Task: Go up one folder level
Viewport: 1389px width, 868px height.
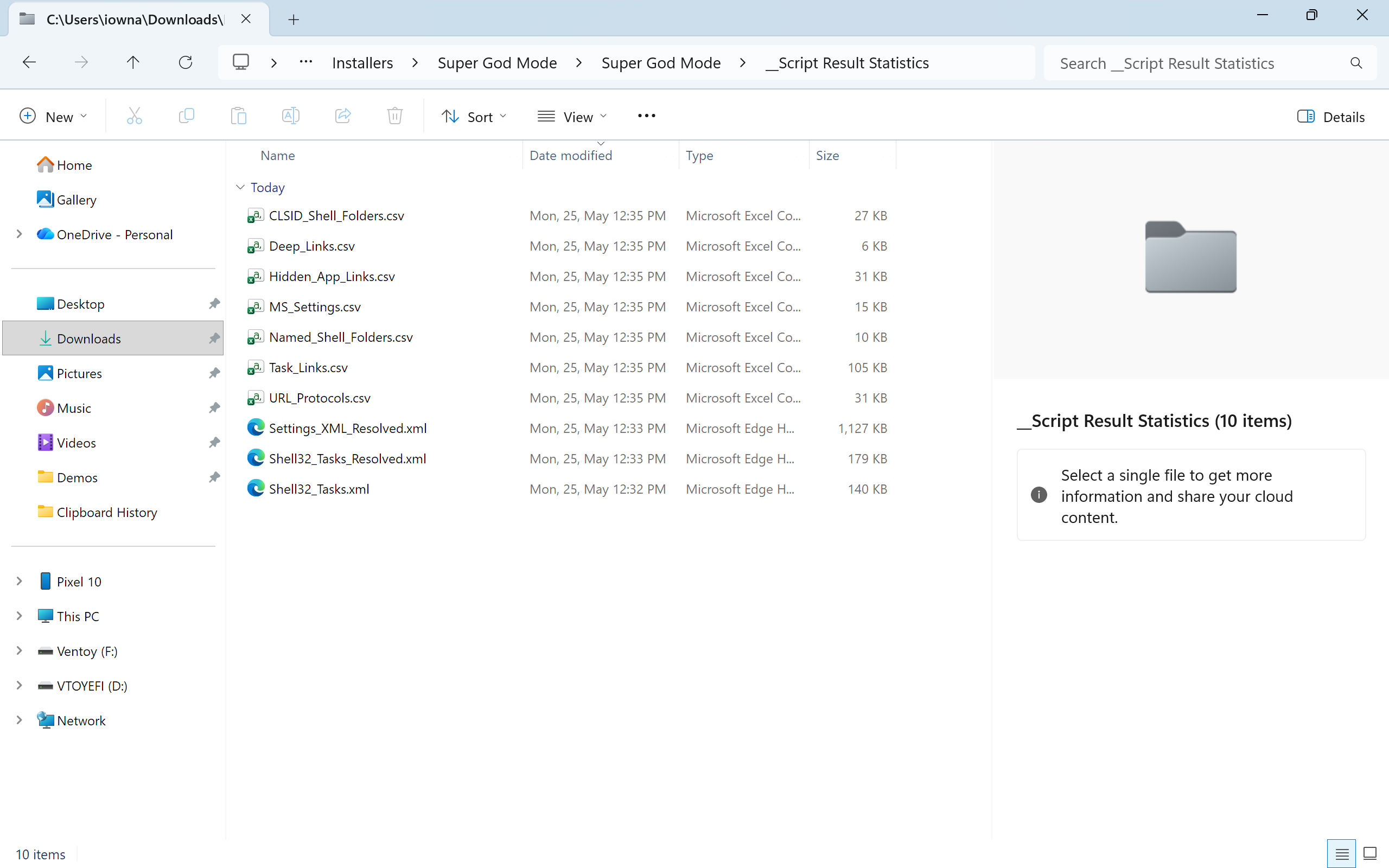Action: click(133, 62)
